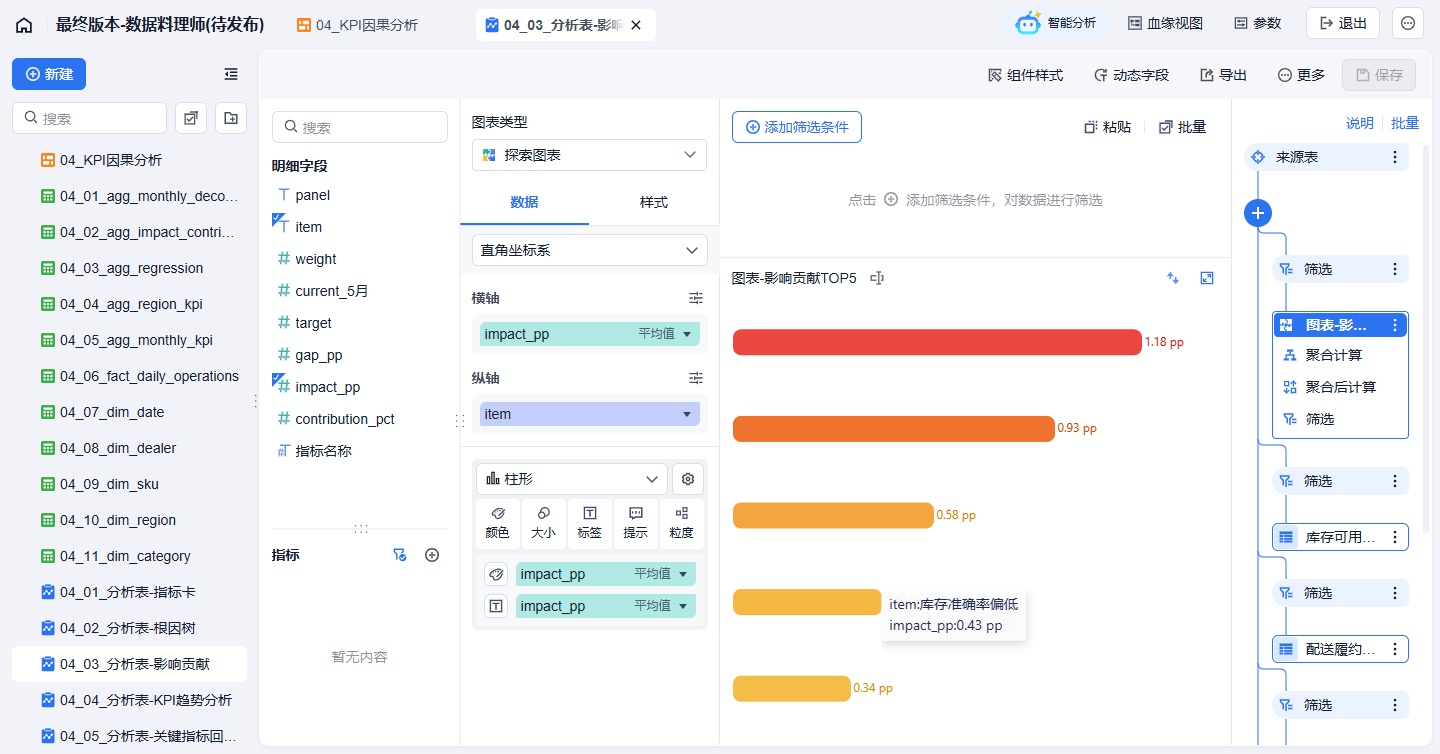
Task: Click 添加筛选条件 button
Action: pos(797,127)
